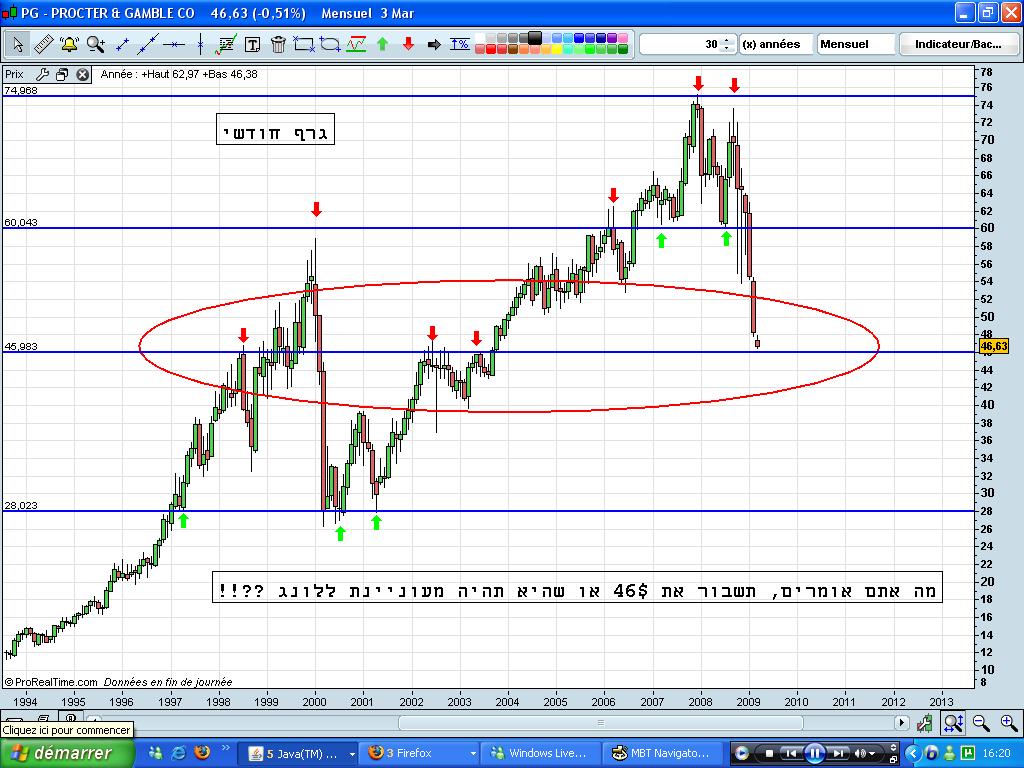1024x768 pixels.
Task: Click the chart export icon near scrollbar
Action: (x=924, y=723)
